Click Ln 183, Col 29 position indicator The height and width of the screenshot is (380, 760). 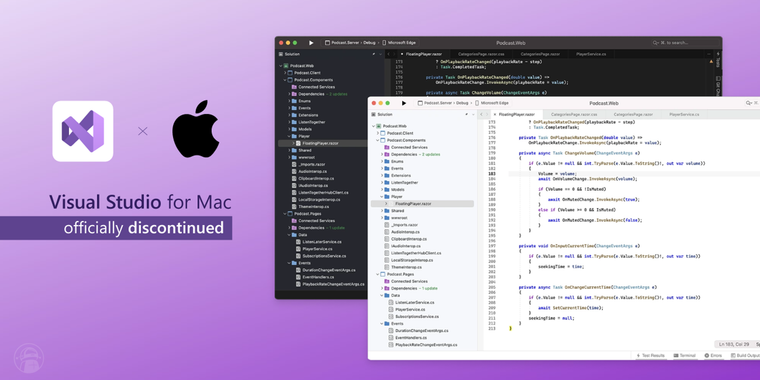click(x=733, y=345)
